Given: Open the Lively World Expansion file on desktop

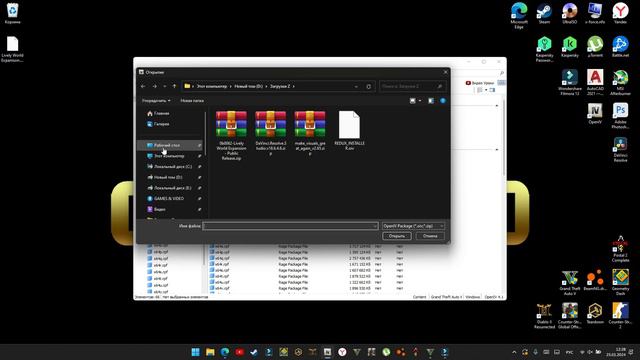Looking at the screenshot, I should 12,49.
